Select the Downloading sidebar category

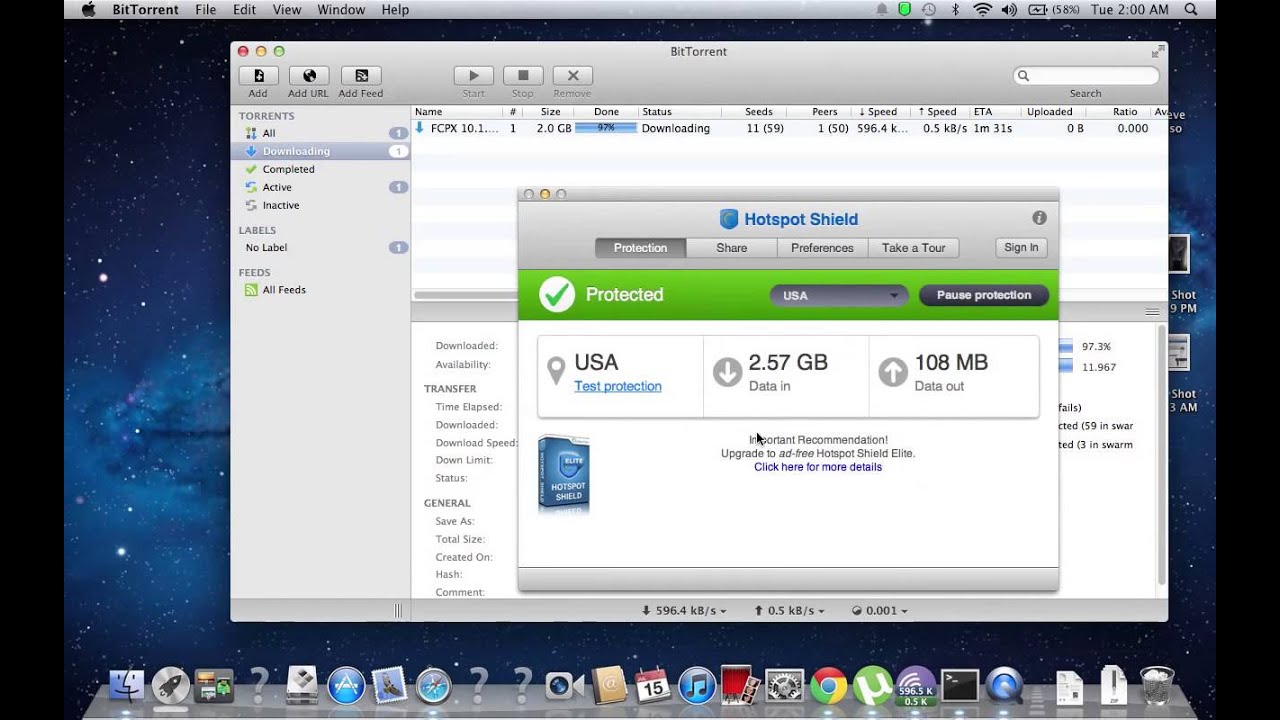coord(320,151)
